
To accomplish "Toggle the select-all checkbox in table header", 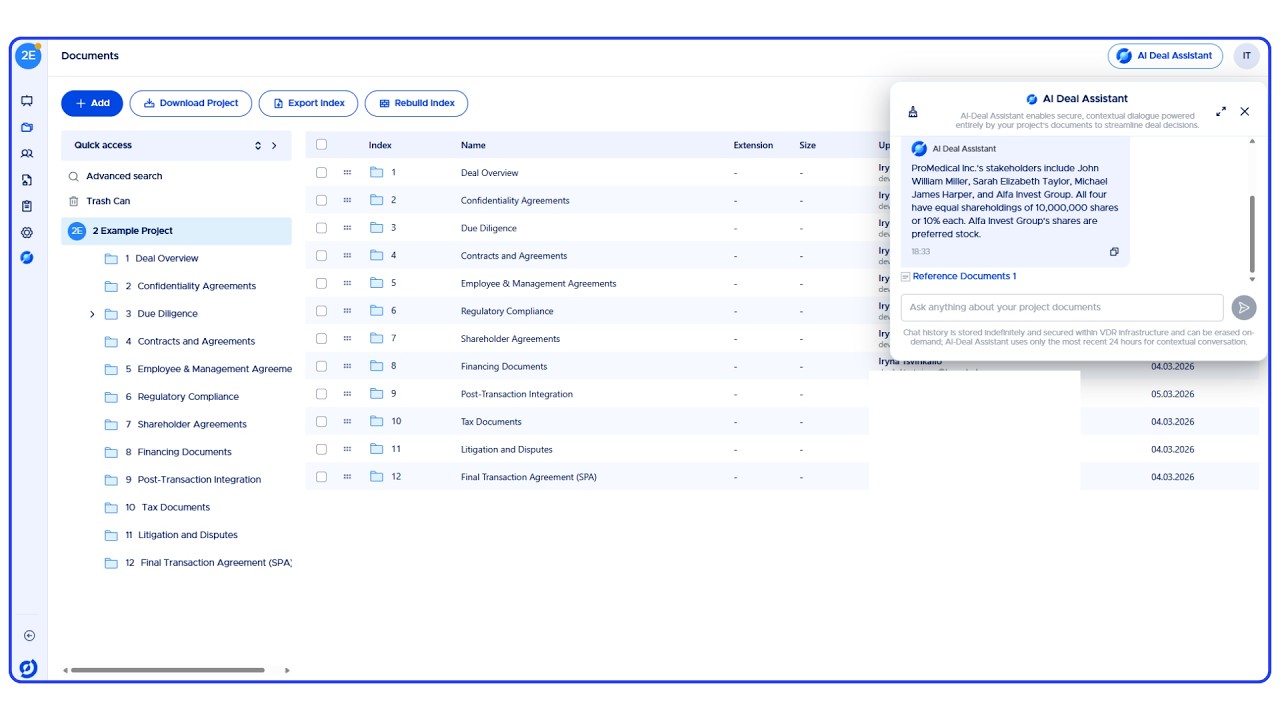I will [x=321, y=145].
